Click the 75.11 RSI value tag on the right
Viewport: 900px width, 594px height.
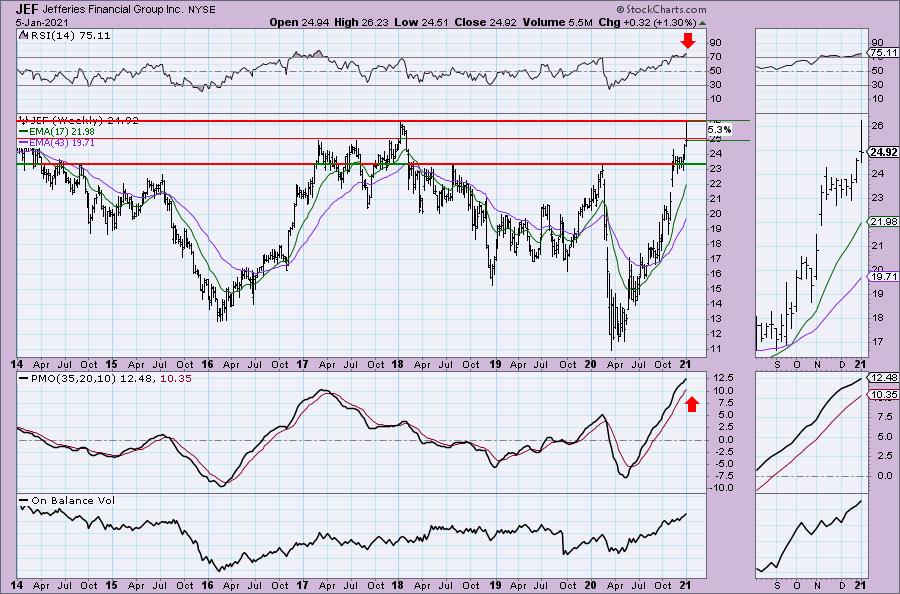(884, 53)
